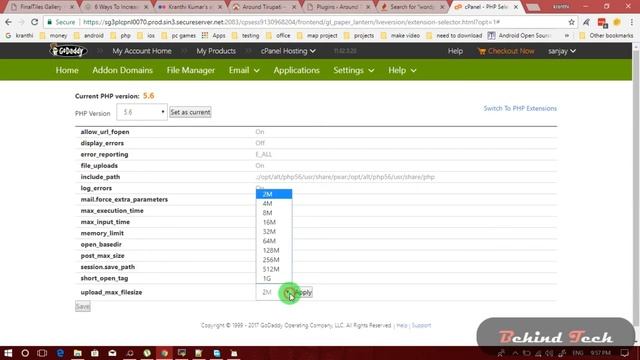Click the Set as current button

click(190, 112)
